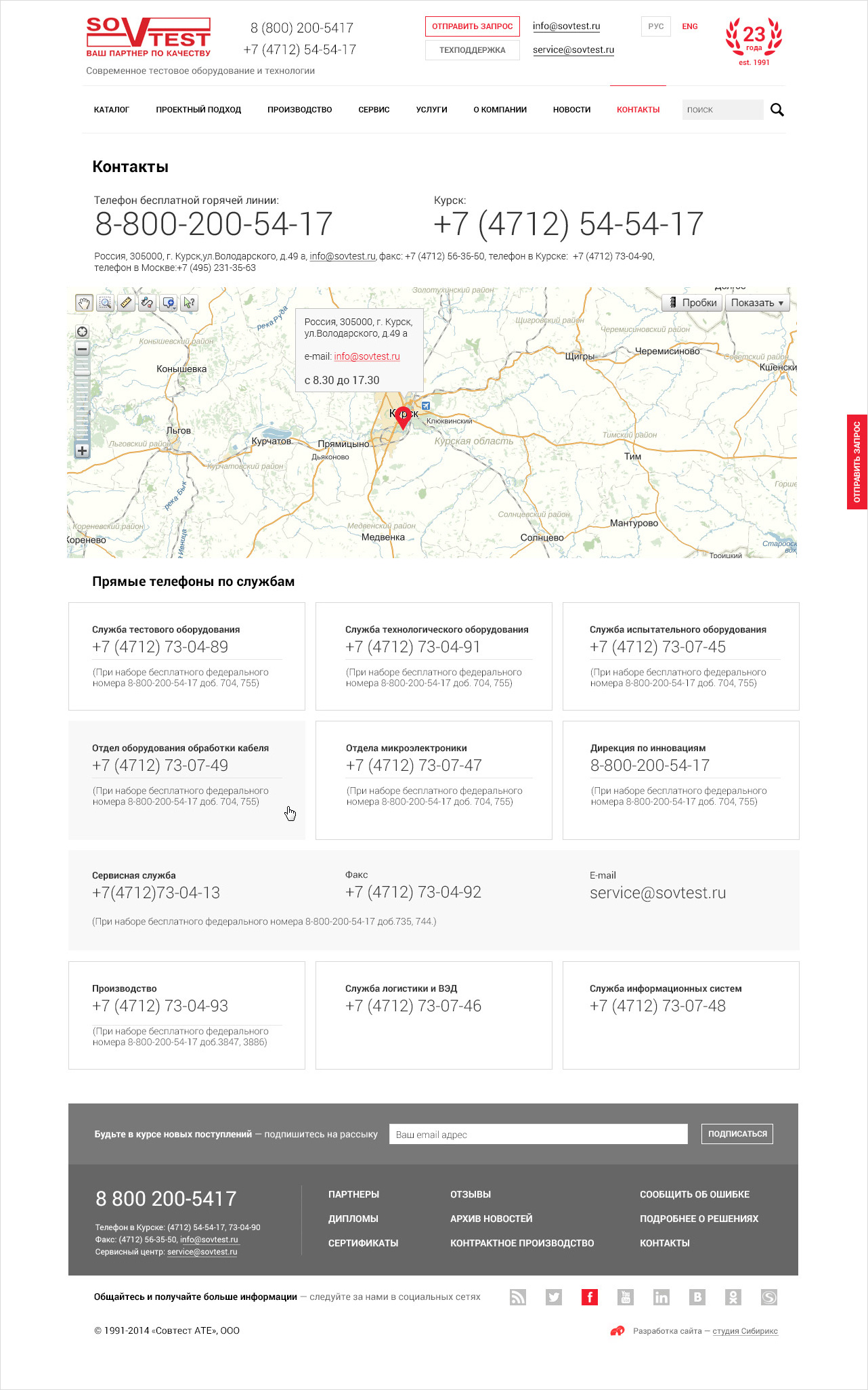
Task: Select the ruler distance tool on map
Action: (x=126, y=303)
